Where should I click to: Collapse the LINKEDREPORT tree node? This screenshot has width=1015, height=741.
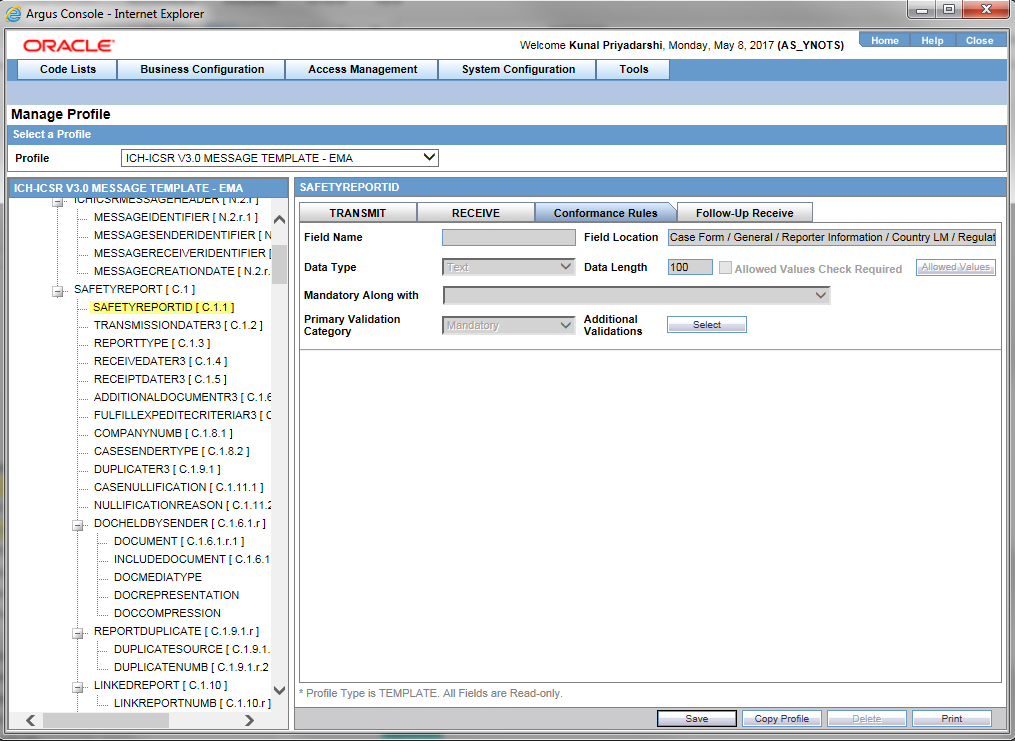click(78, 687)
